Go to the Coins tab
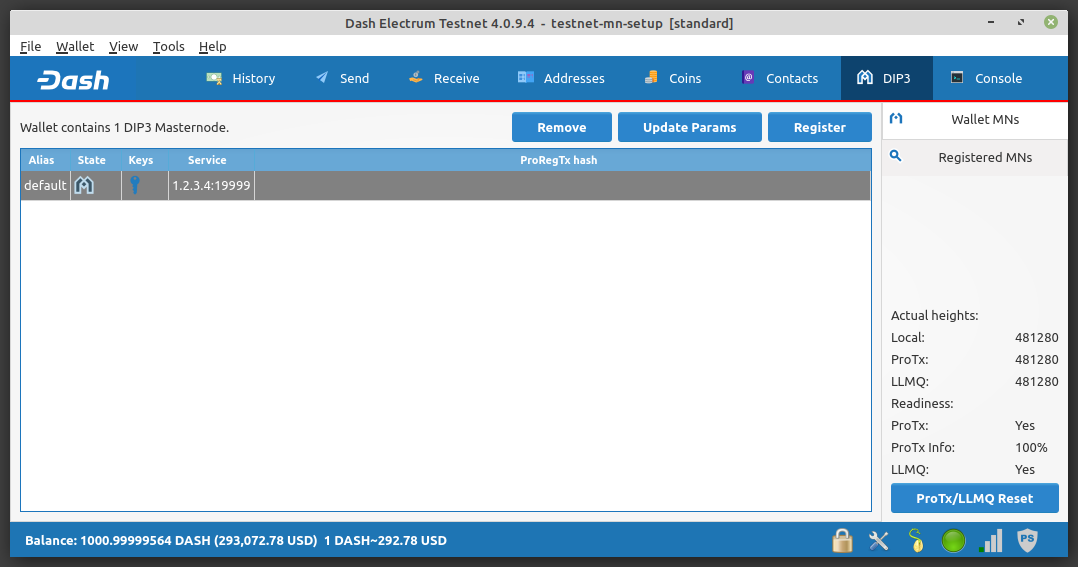The image size is (1078, 567). click(672, 78)
